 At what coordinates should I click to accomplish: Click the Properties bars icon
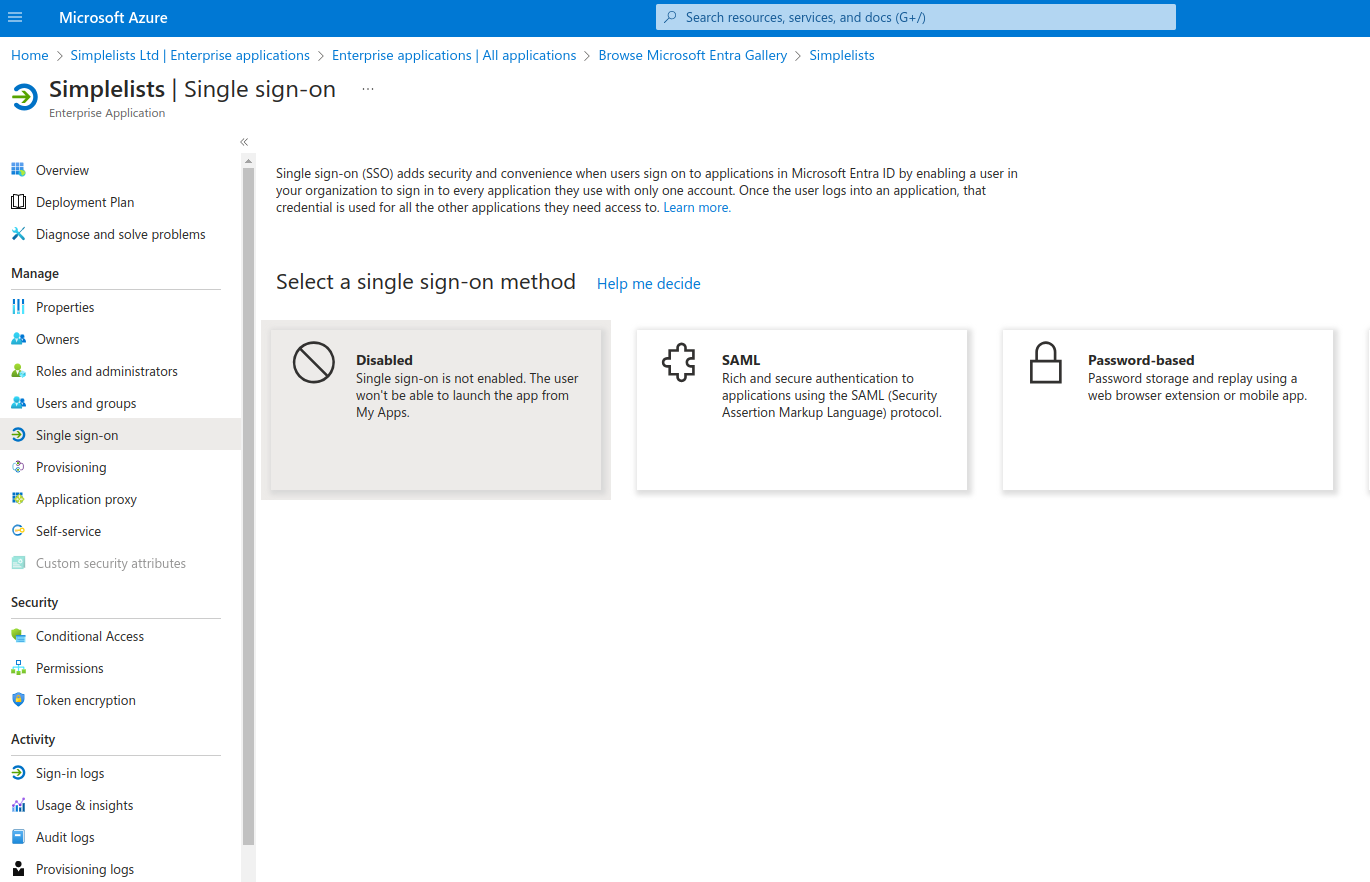[x=18, y=307]
